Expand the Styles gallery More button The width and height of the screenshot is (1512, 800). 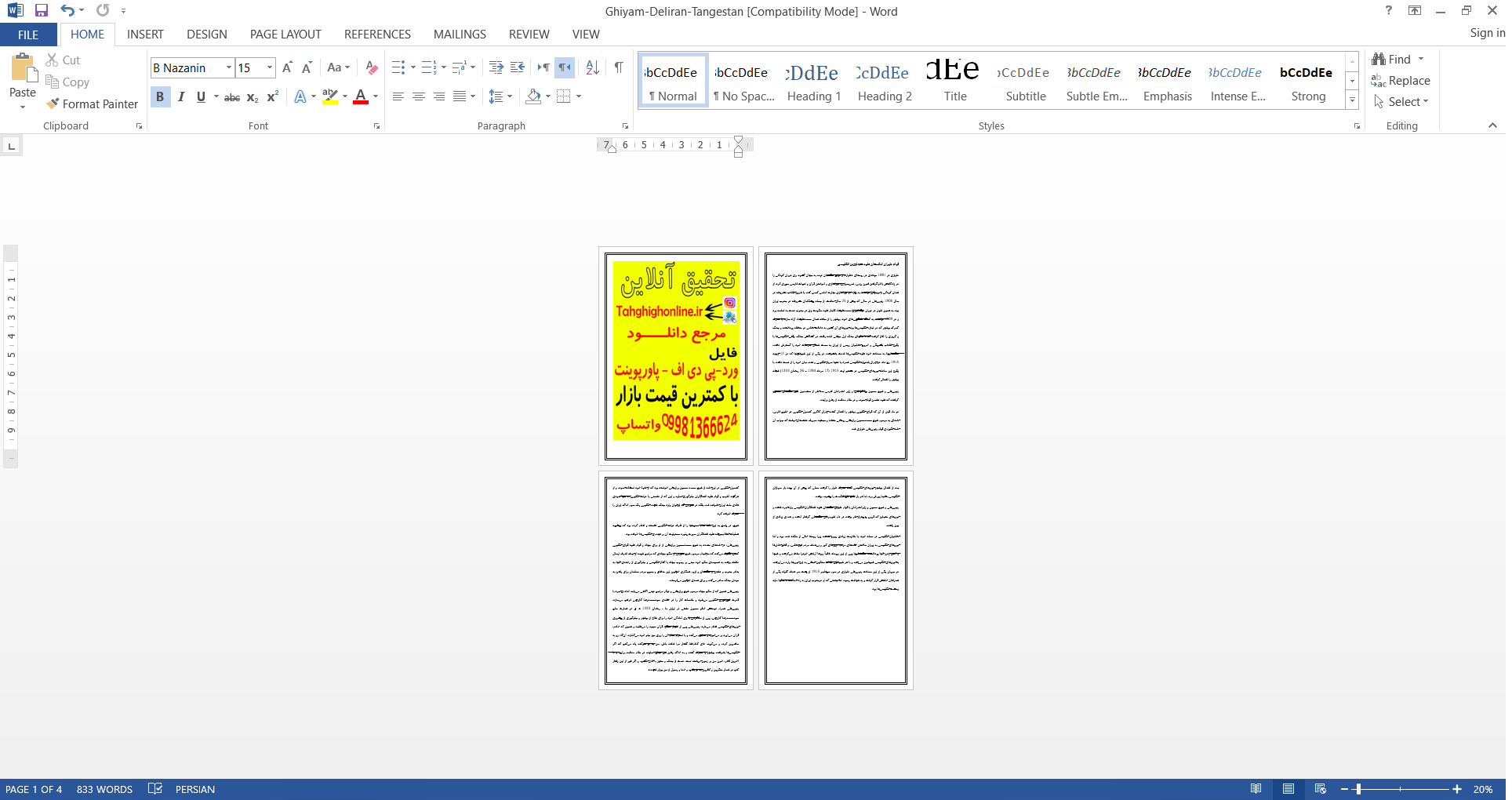pos(1352,100)
